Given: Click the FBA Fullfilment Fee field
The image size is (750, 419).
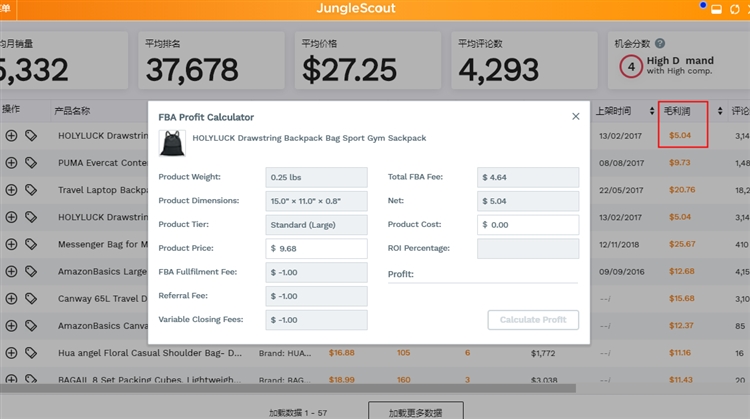Looking at the screenshot, I should (x=316, y=272).
